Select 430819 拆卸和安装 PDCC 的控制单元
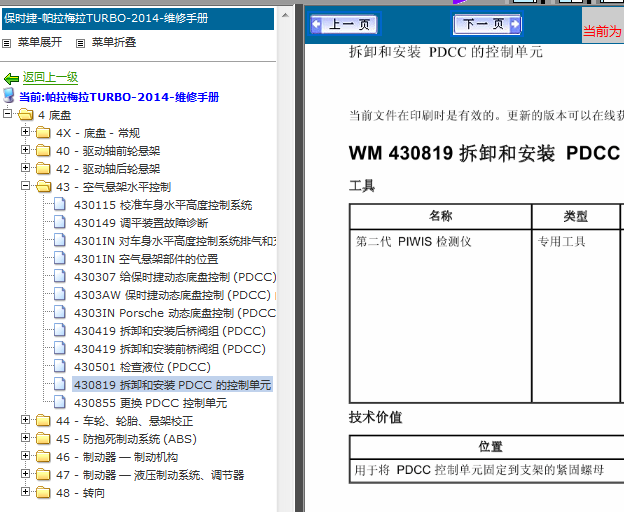This screenshot has height=512, width=624. (172, 385)
